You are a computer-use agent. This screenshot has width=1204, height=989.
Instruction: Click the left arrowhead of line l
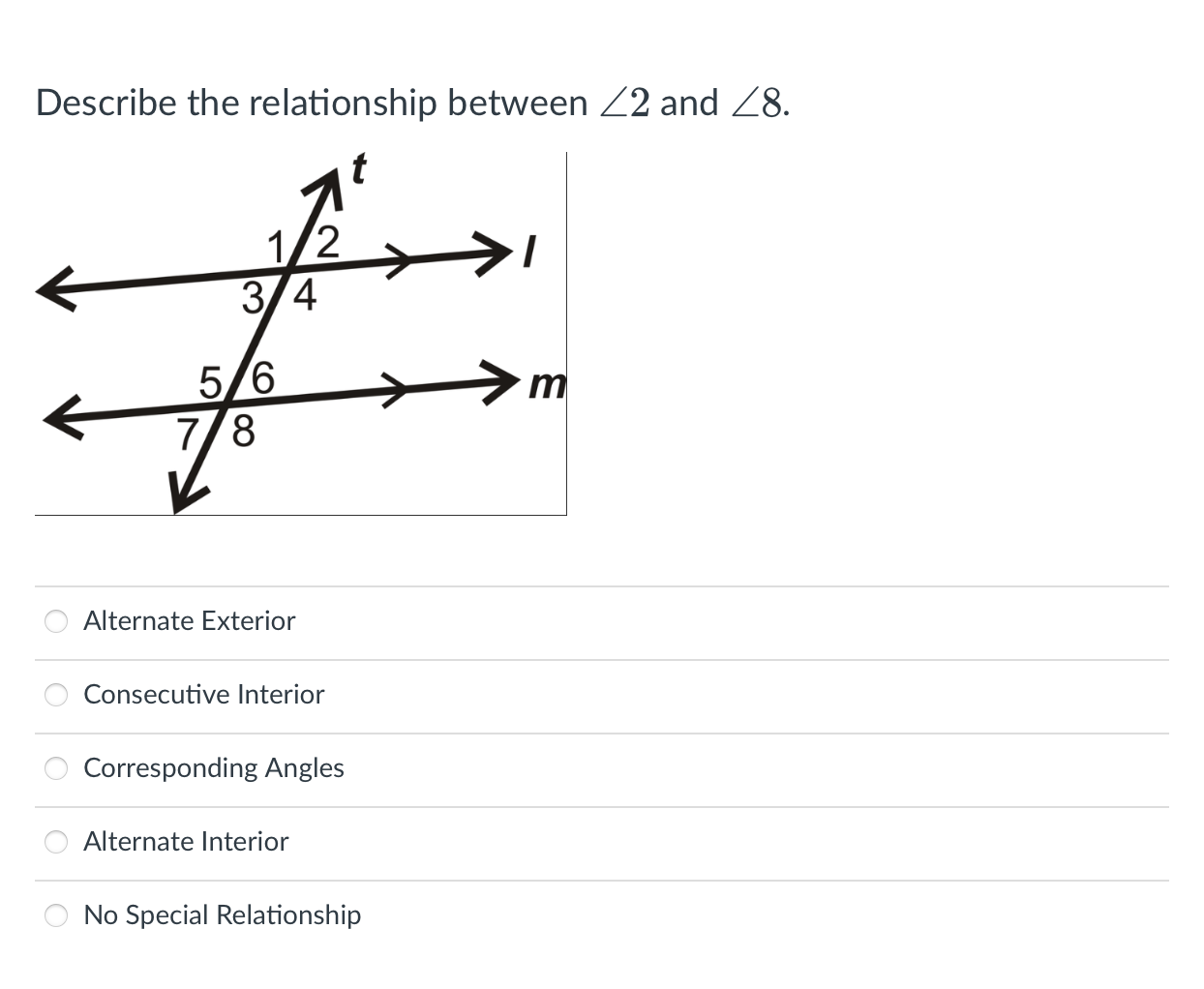click(55, 290)
